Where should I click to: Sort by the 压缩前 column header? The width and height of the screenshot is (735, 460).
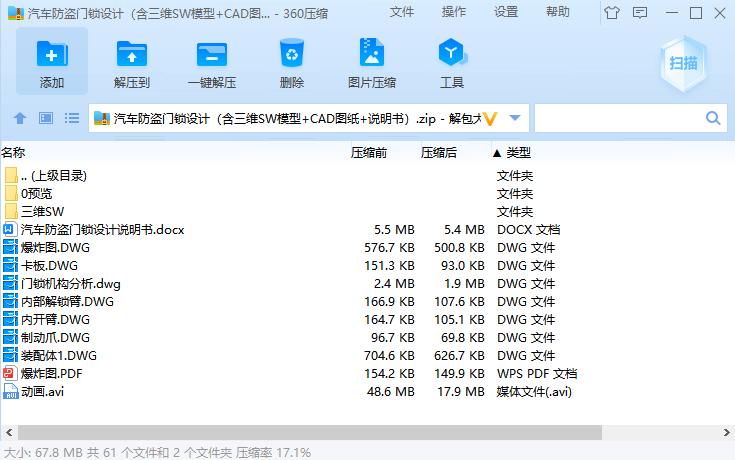tap(369, 152)
